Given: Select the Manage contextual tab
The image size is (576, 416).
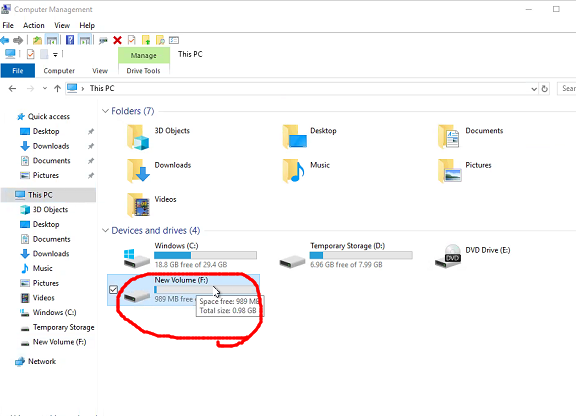Looking at the screenshot, I should pos(144,55).
